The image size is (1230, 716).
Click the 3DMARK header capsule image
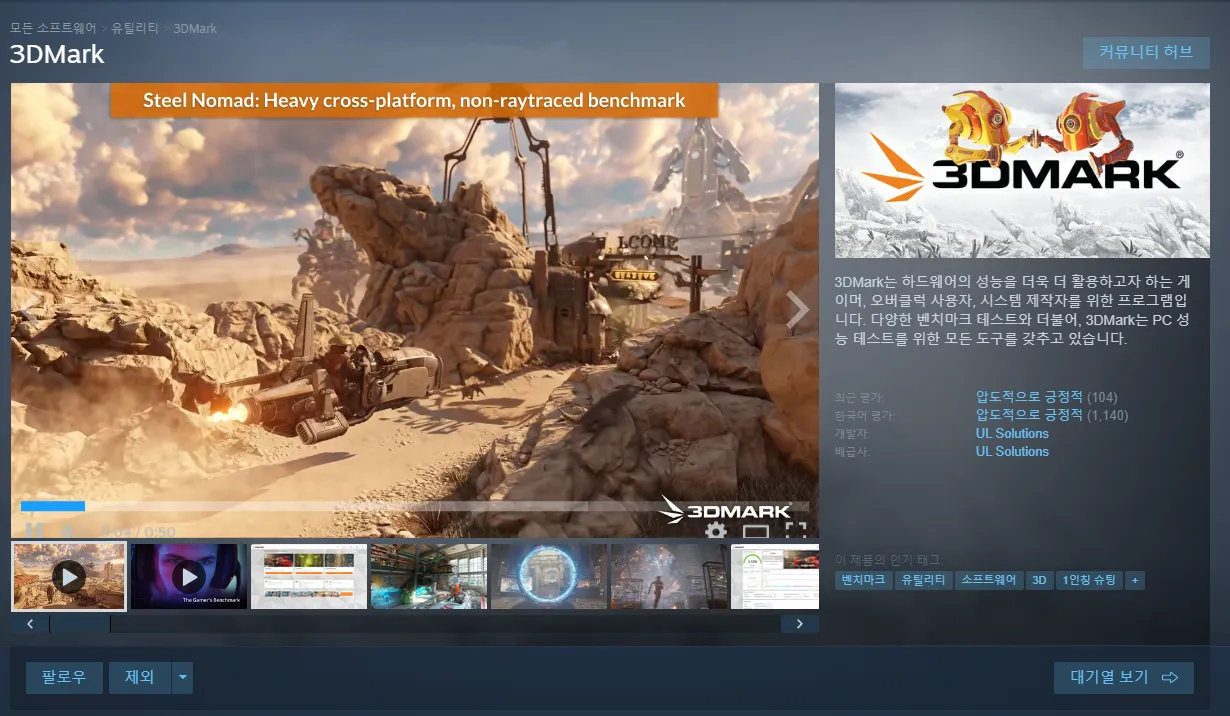(1022, 171)
